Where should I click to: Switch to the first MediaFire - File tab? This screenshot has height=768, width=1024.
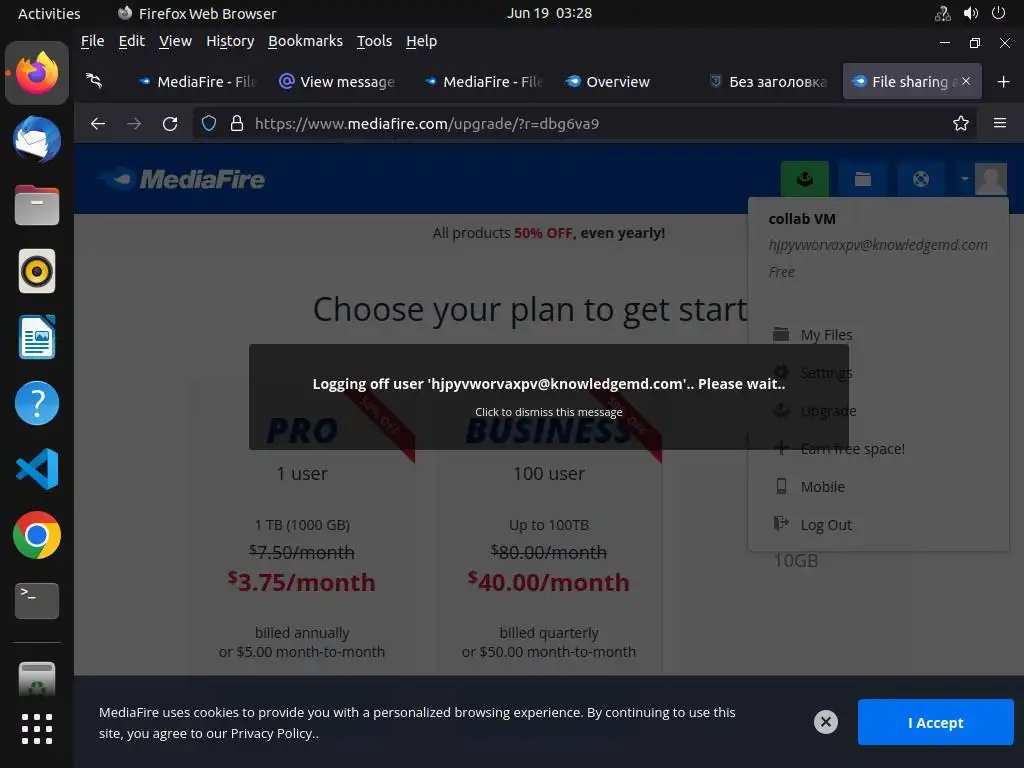tap(198, 82)
